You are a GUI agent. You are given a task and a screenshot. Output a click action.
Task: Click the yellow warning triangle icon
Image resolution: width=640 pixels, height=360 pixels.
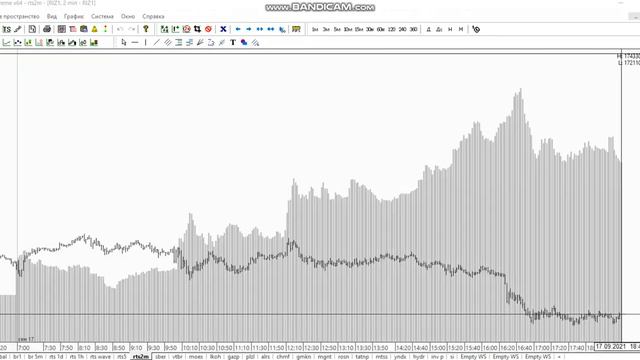(x=95, y=29)
